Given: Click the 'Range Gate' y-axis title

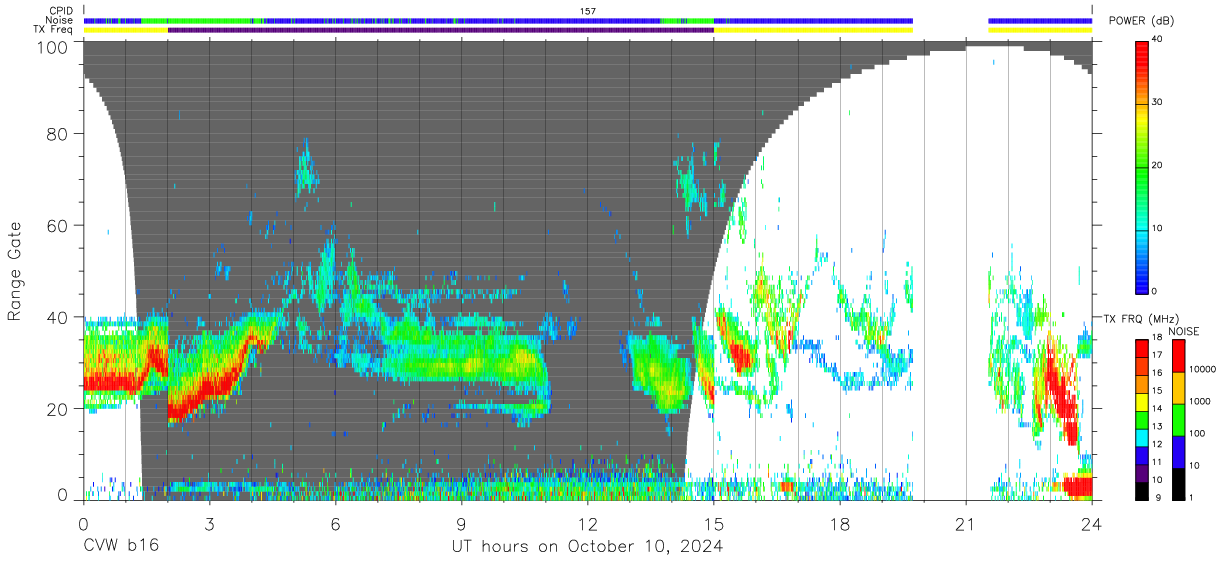Looking at the screenshot, I should click(x=15, y=272).
